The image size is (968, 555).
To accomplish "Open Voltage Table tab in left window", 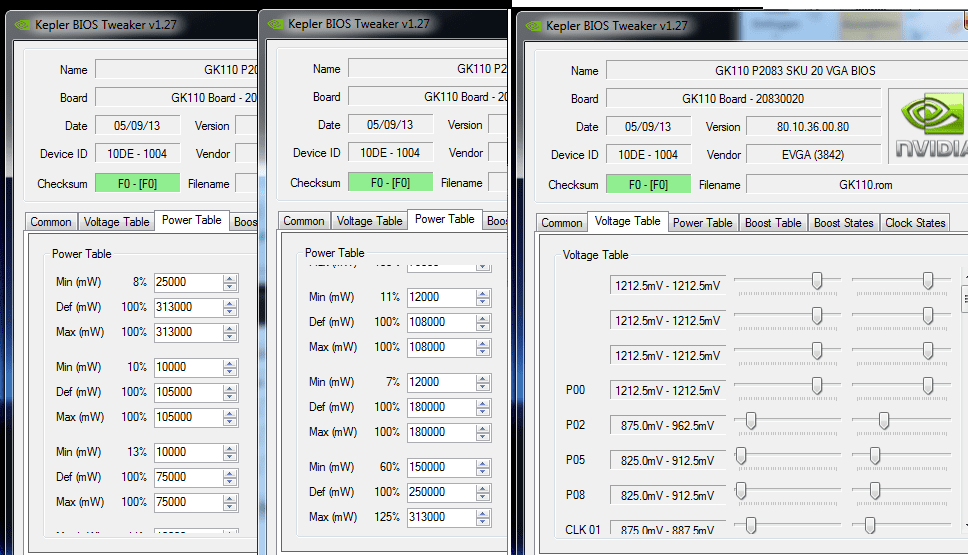I will pos(117,222).
